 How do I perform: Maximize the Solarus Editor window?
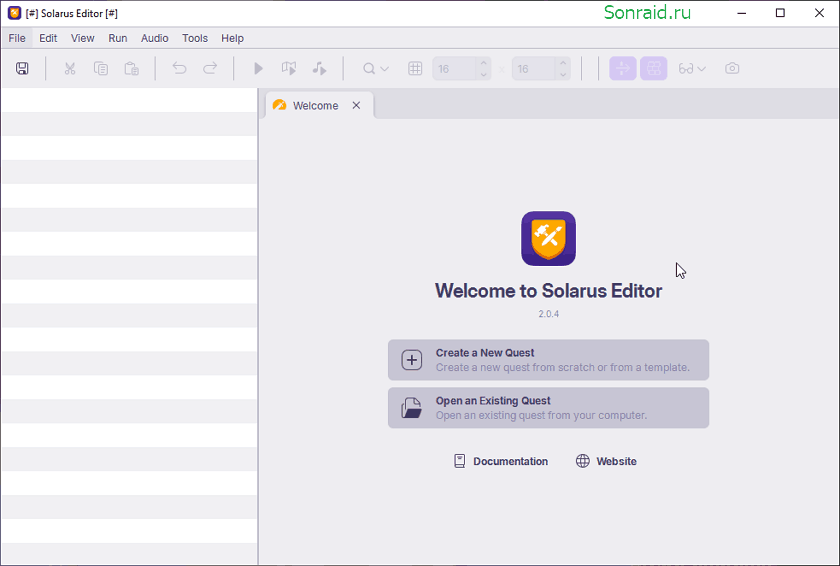pos(780,13)
